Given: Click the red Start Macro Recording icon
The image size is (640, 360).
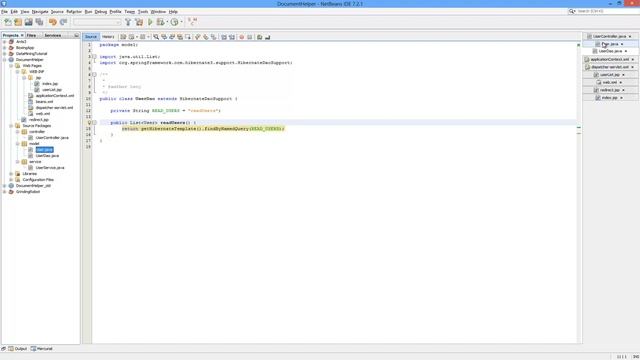Looking at the screenshot, I should tap(241, 37).
